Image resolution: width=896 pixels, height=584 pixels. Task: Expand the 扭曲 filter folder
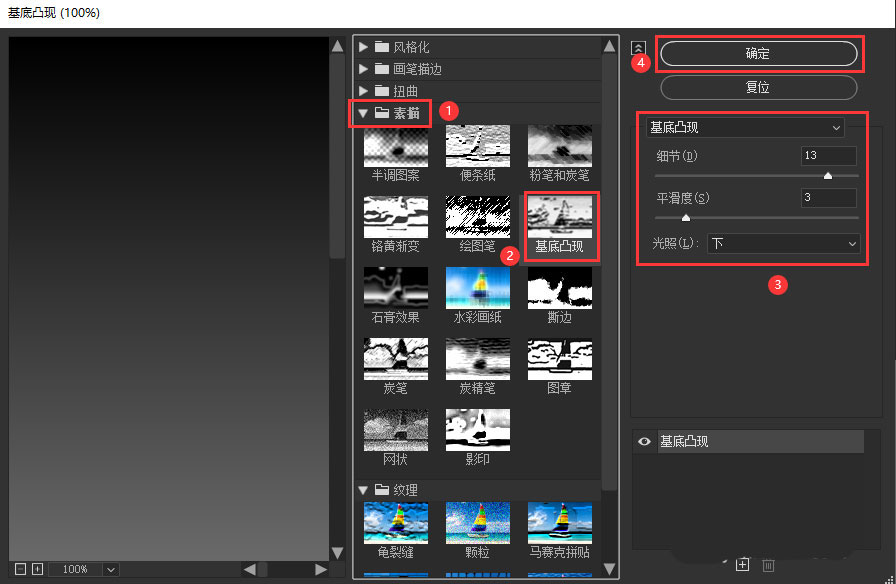[363, 91]
